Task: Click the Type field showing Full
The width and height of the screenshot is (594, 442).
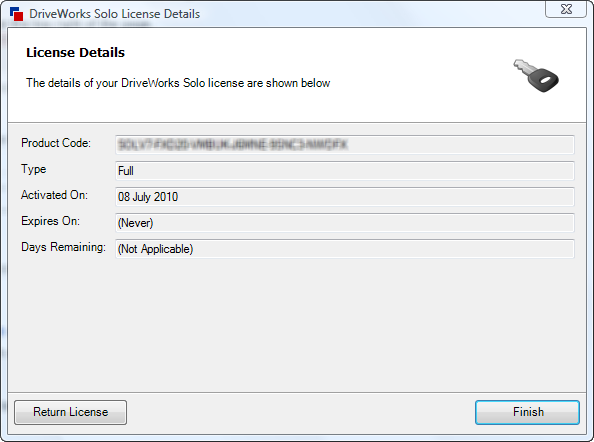Action: click(x=345, y=171)
